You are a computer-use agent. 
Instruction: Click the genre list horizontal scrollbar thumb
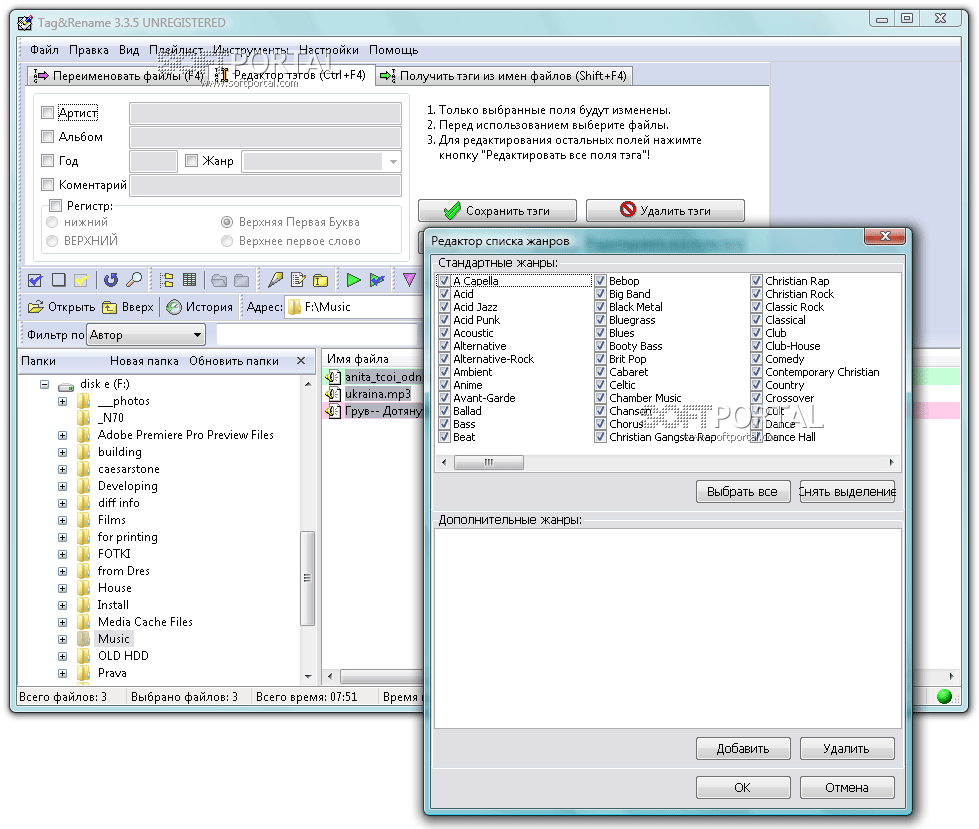pyautogui.click(x=489, y=463)
